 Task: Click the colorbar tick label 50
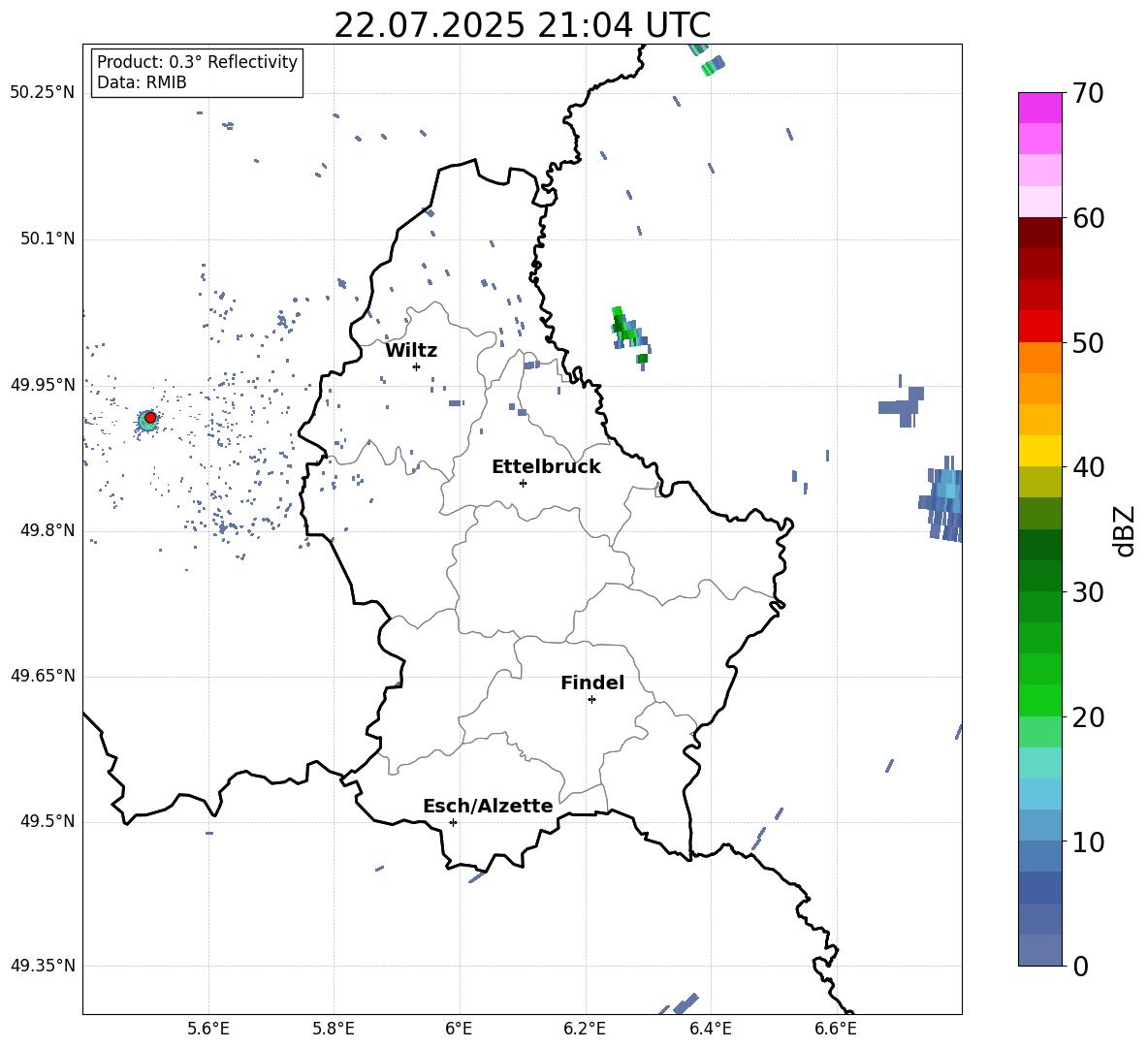coord(1088,343)
